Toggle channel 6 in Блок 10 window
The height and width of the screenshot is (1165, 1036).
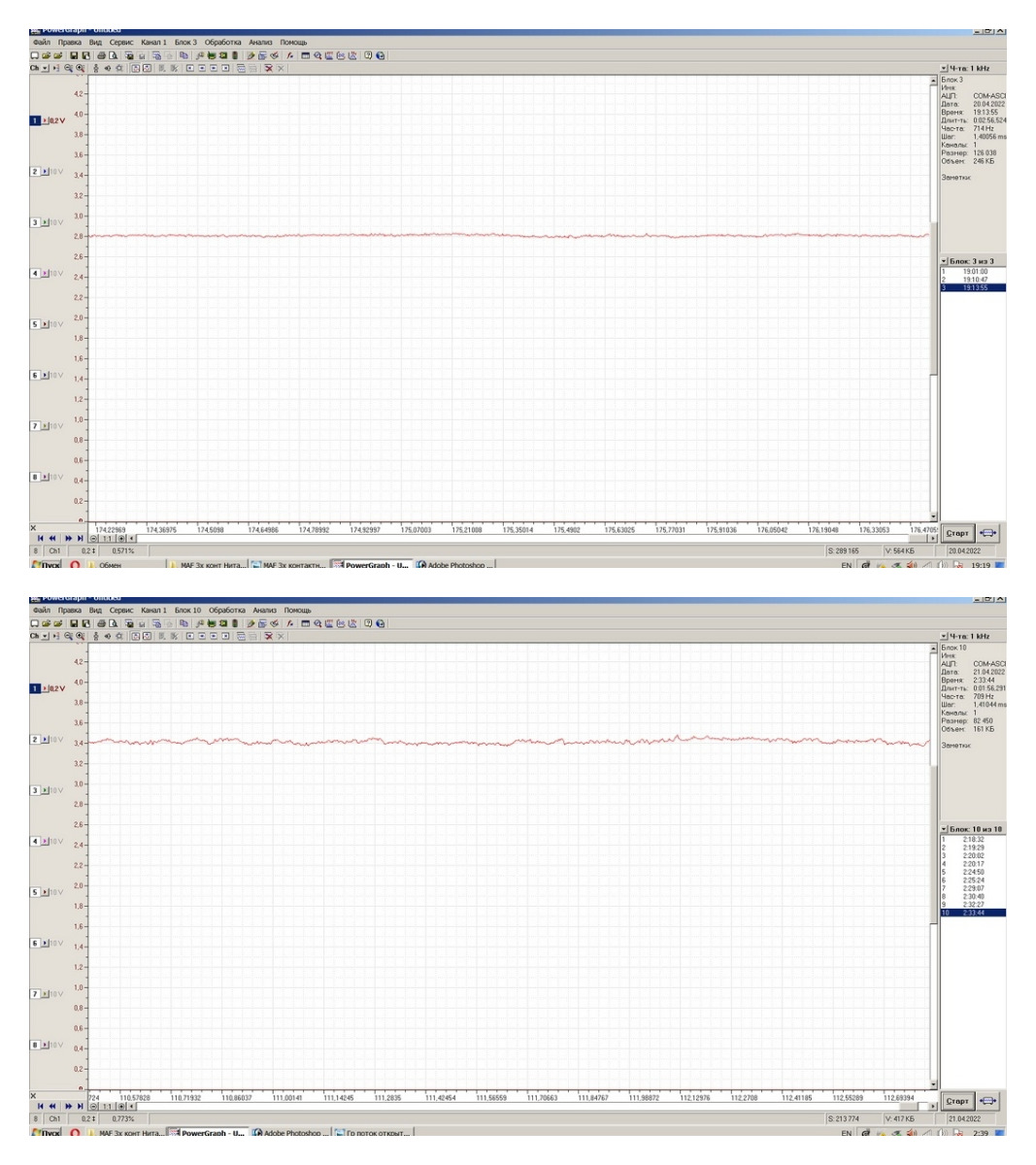(x=35, y=943)
